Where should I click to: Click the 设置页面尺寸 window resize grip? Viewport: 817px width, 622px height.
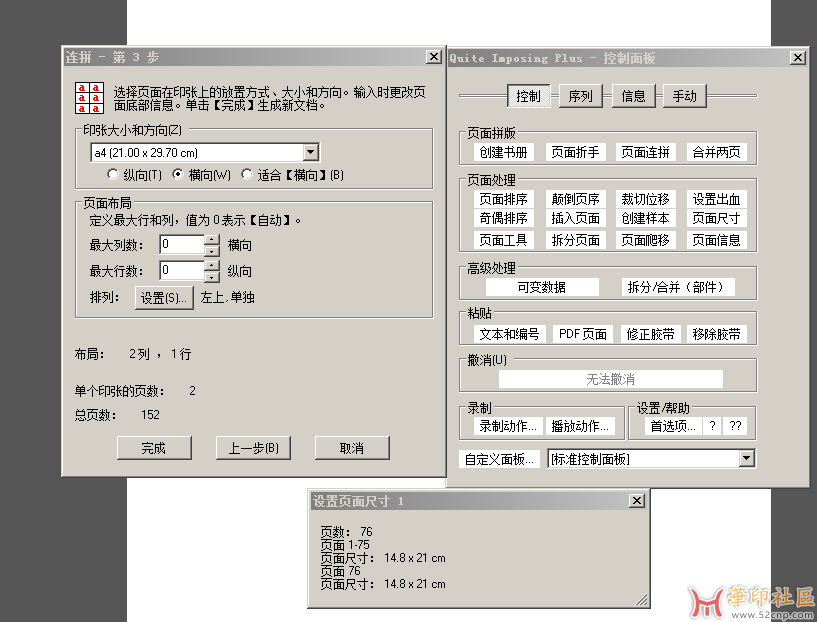pyautogui.click(x=642, y=600)
